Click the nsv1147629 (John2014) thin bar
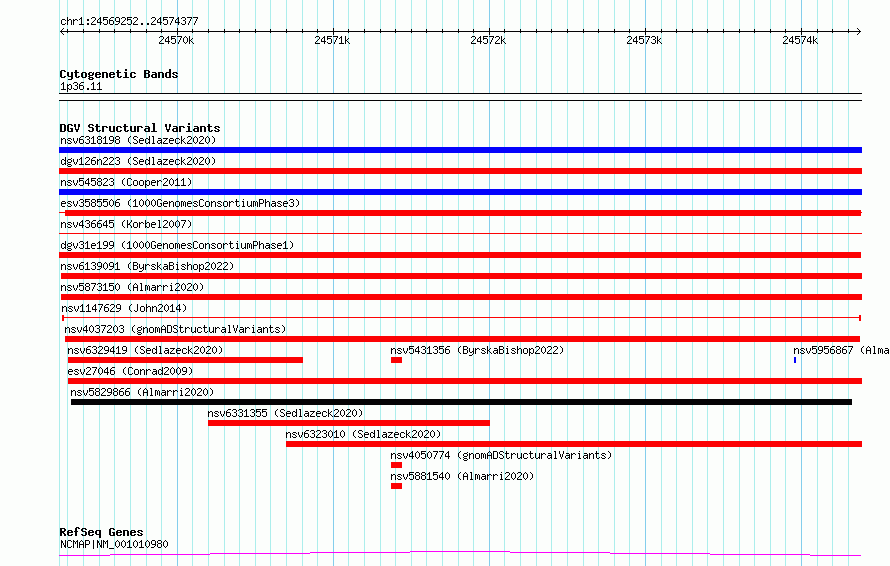This screenshot has width=890, height=566. (x=461, y=318)
